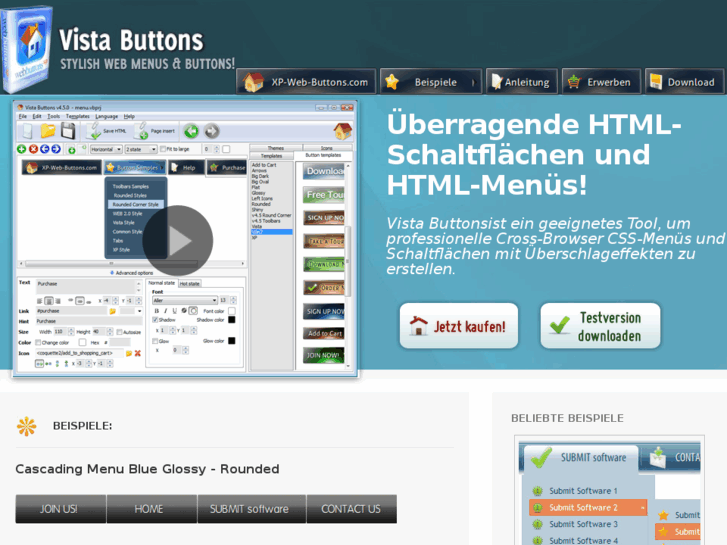This screenshot has width=727, height=545.
Task: Expand Submit Software 2 submenu arrow
Action: 643,508
